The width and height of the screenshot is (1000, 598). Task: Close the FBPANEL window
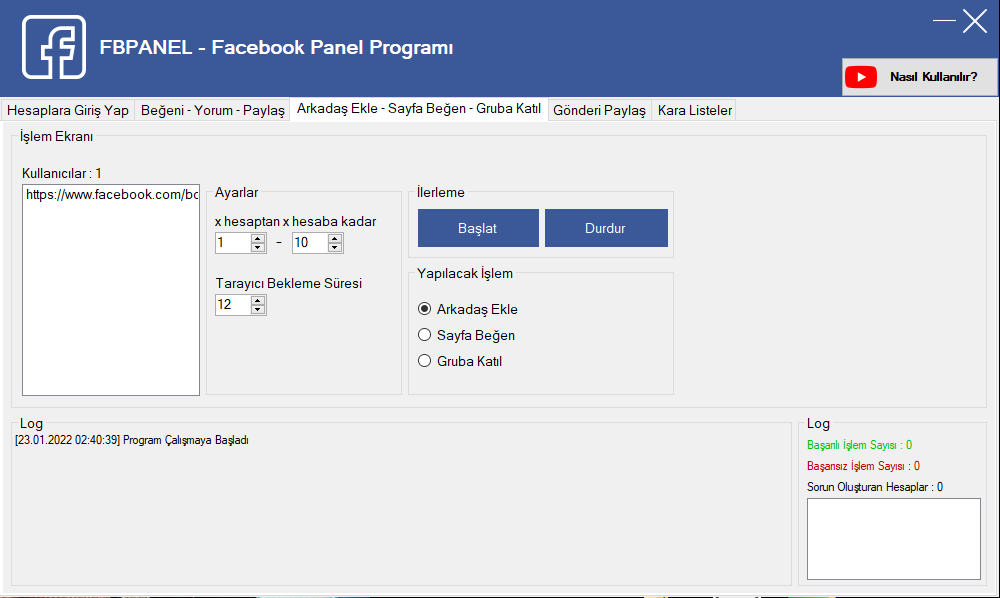[x=975, y=21]
